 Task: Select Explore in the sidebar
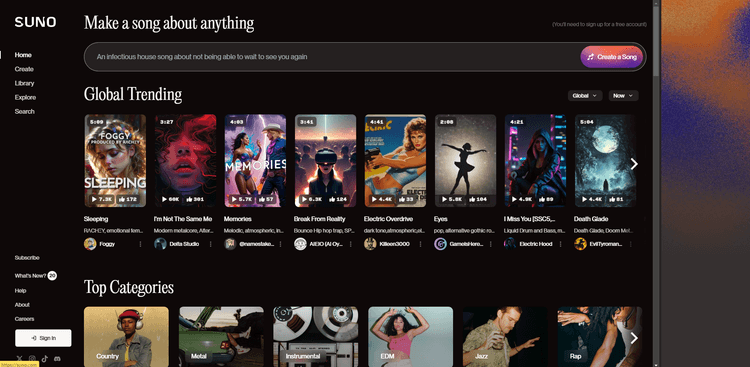(x=25, y=97)
